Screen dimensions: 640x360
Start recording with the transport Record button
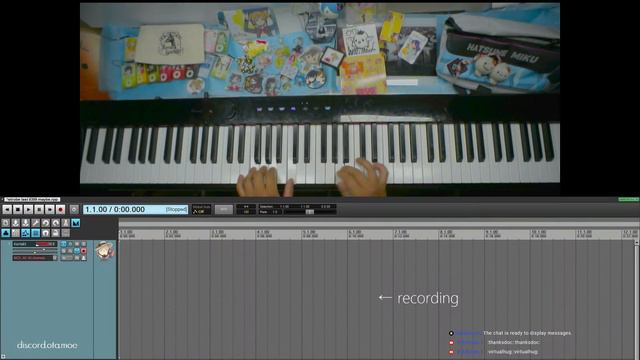click(x=60, y=209)
